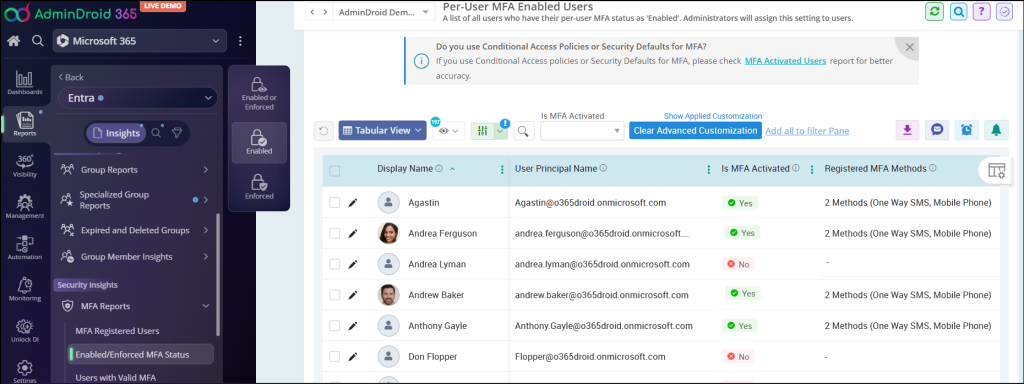Click the green refresh icon at top right

[935, 12]
